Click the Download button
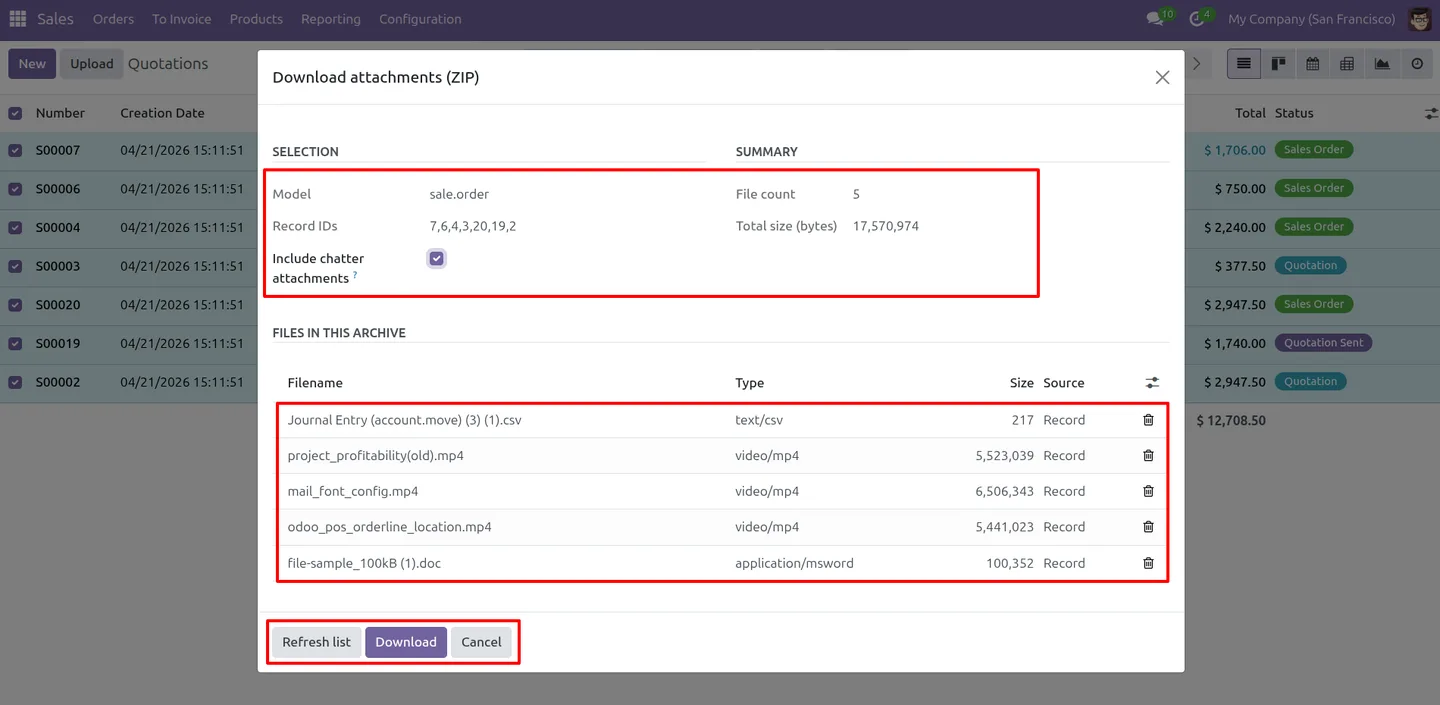The height and width of the screenshot is (705, 1440). (x=406, y=642)
